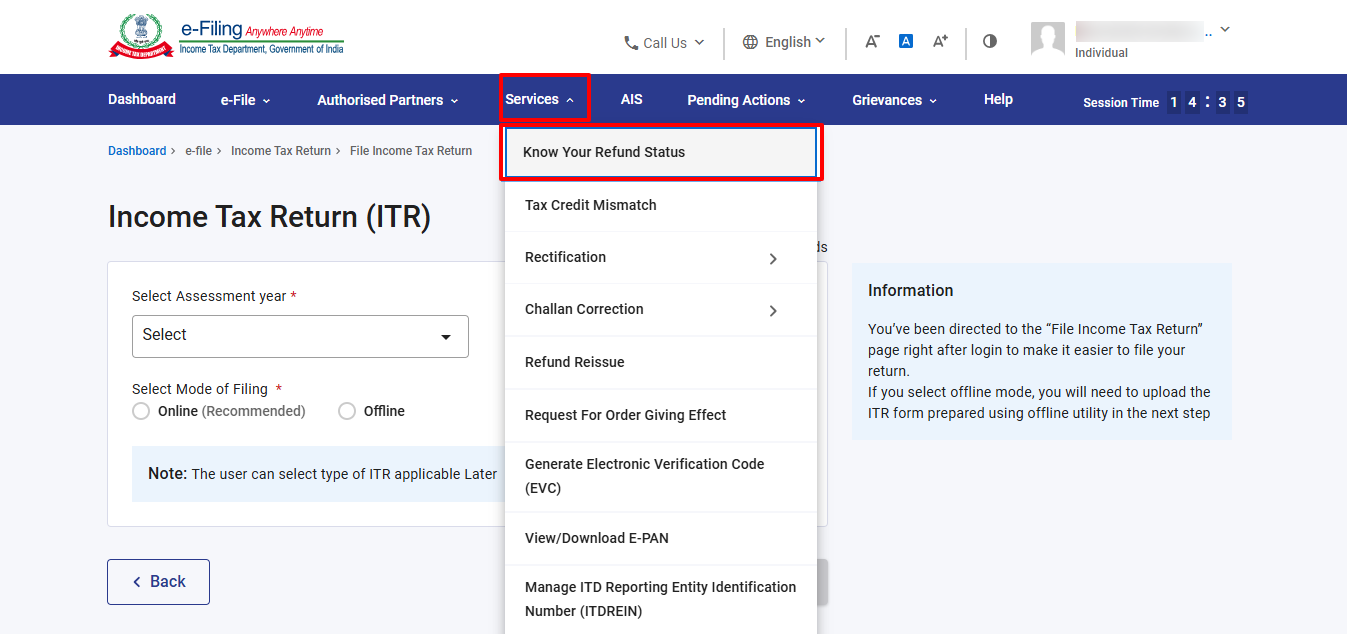Select Refund Reissue menu item

pyautogui.click(x=661, y=362)
